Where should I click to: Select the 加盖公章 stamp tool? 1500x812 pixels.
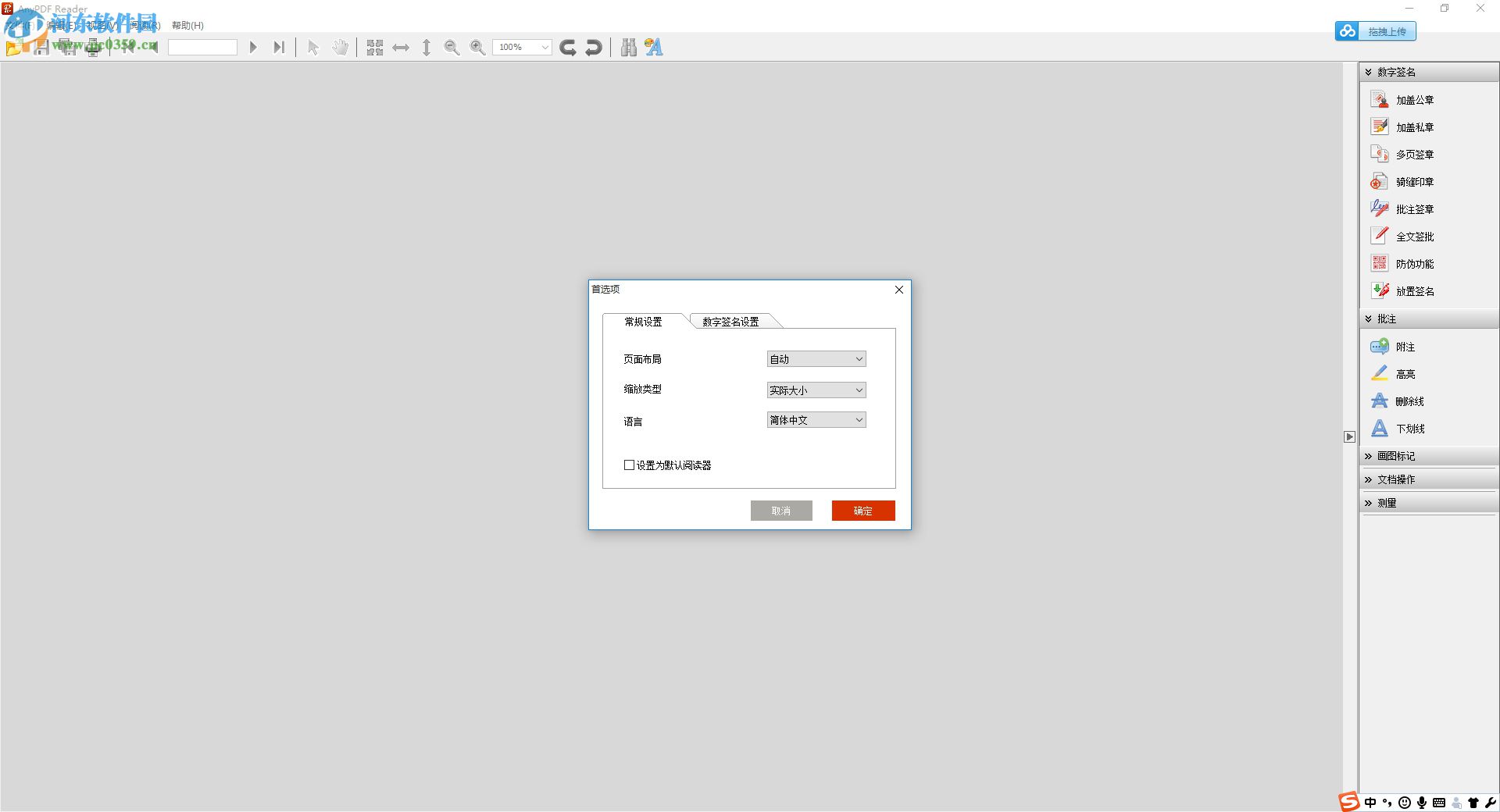tap(1414, 99)
